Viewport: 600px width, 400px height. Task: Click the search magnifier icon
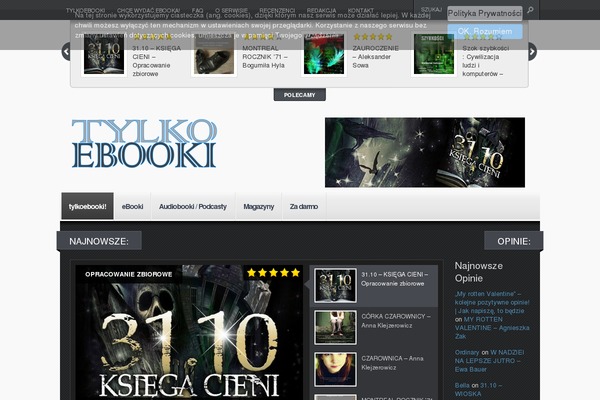(x=530, y=10)
